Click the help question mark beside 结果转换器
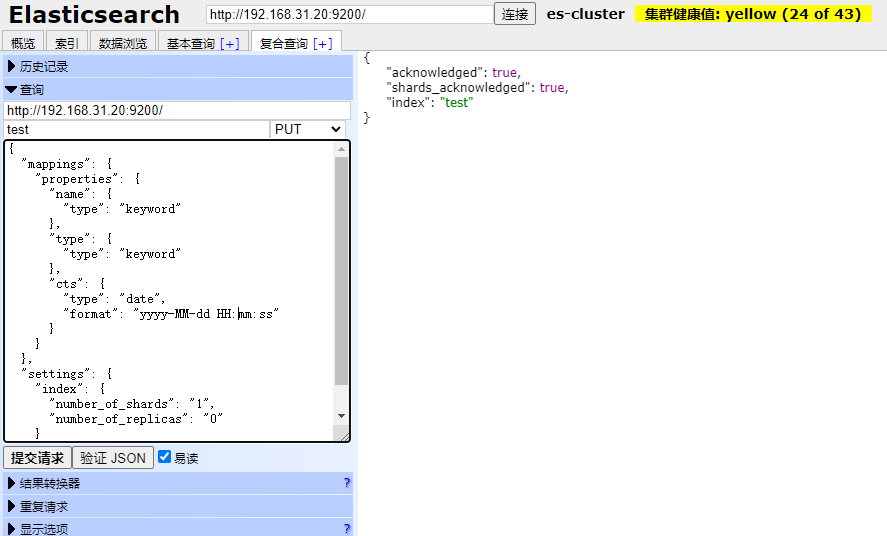Viewport: 887px width, 536px height. [x=347, y=483]
